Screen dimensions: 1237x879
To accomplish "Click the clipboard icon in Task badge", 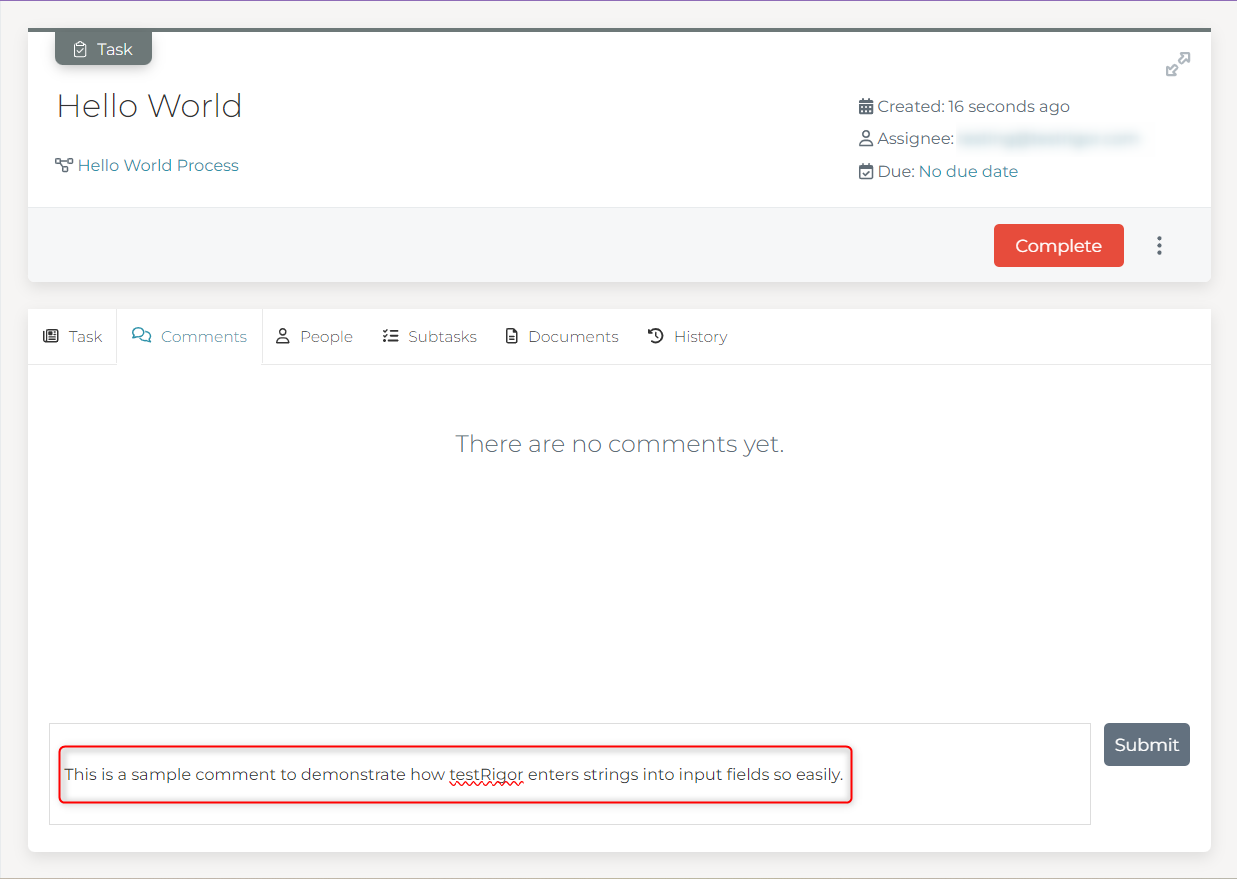I will tap(80, 49).
